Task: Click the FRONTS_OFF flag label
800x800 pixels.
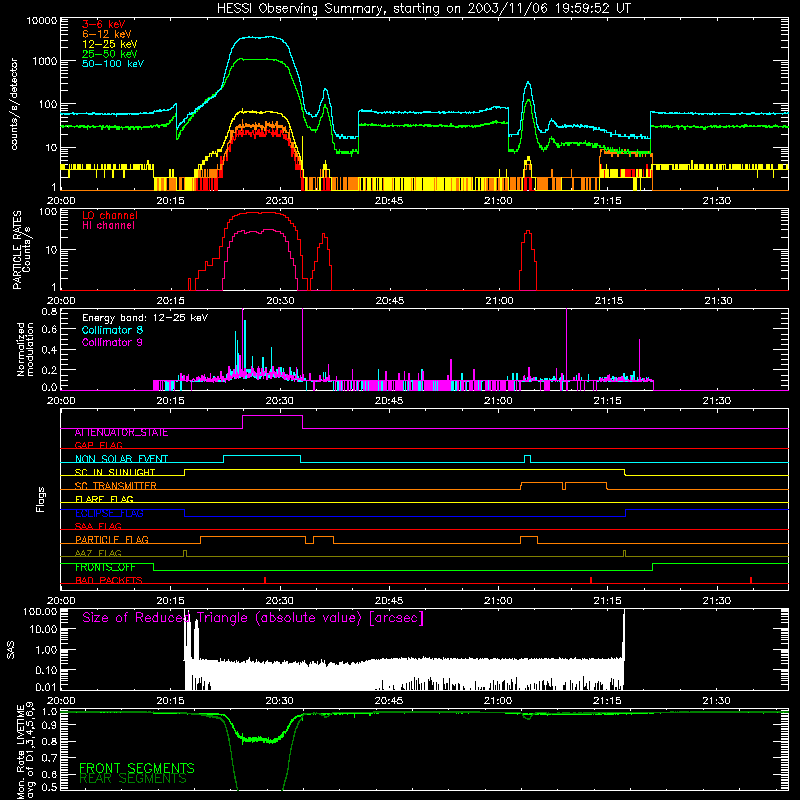Action: tap(105, 567)
